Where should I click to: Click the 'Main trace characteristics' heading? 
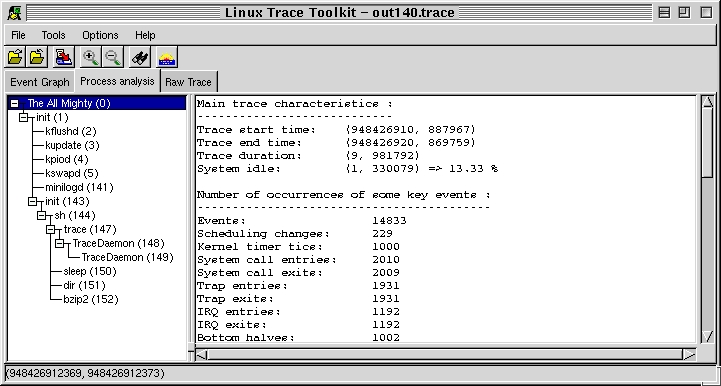(295, 104)
